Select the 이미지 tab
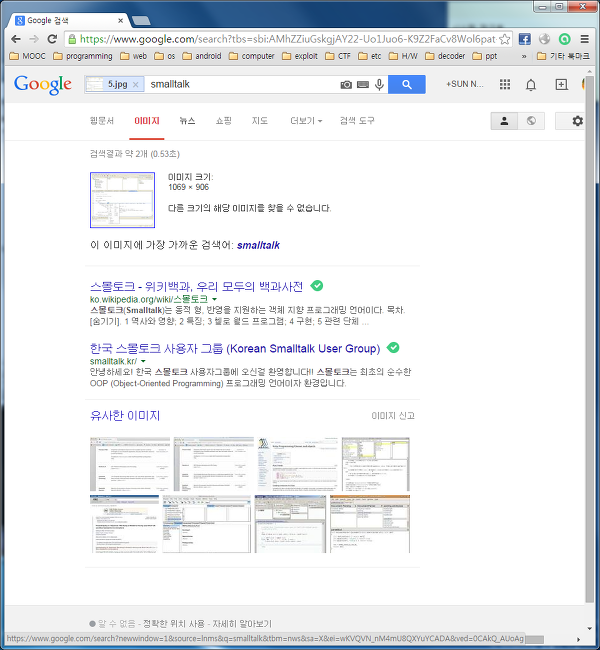Image resolution: width=600 pixels, height=650 pixels. pyautogui.click(x=147, y=121)
